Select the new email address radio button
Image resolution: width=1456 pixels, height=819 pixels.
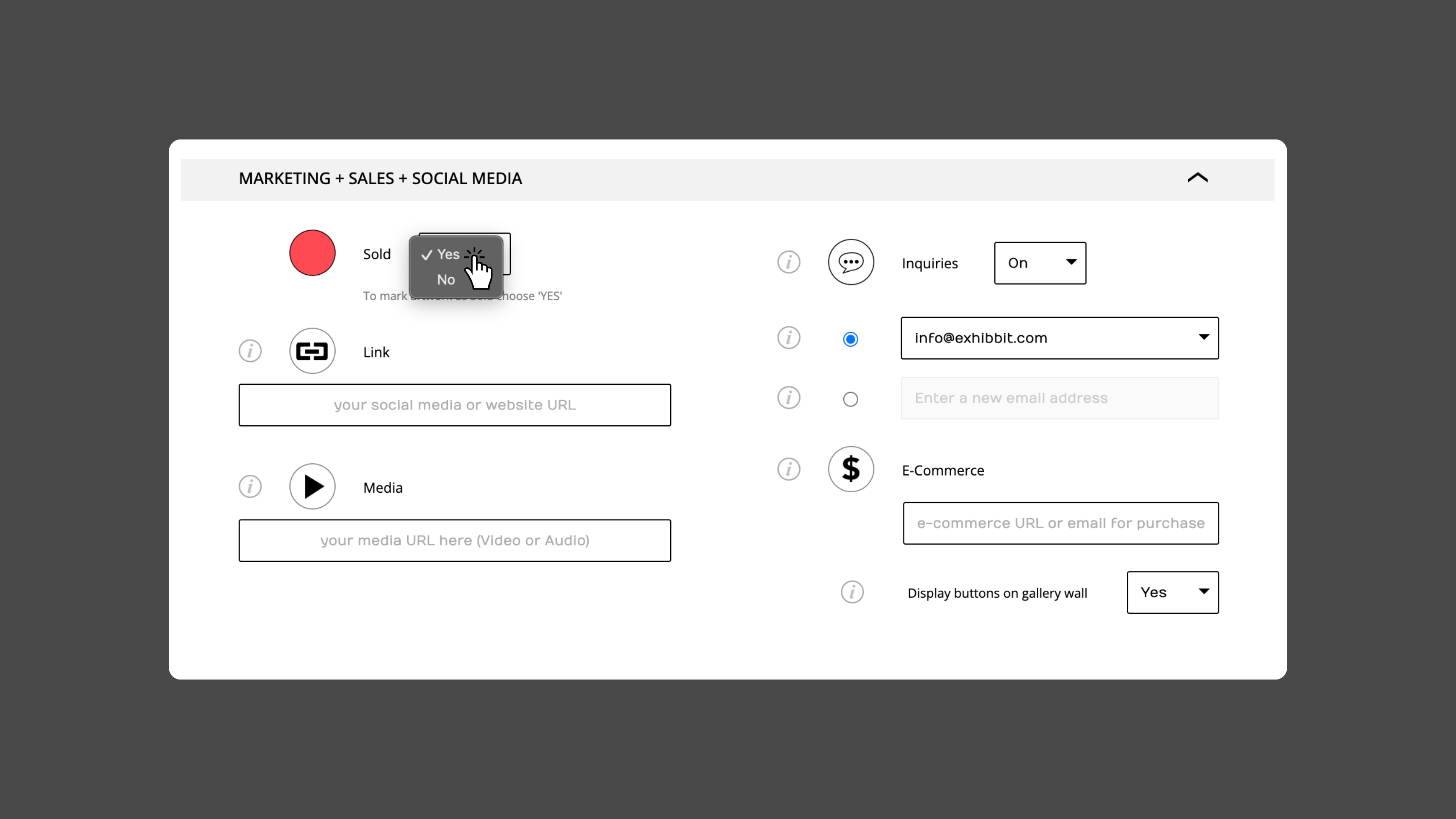tap(850, 399)
